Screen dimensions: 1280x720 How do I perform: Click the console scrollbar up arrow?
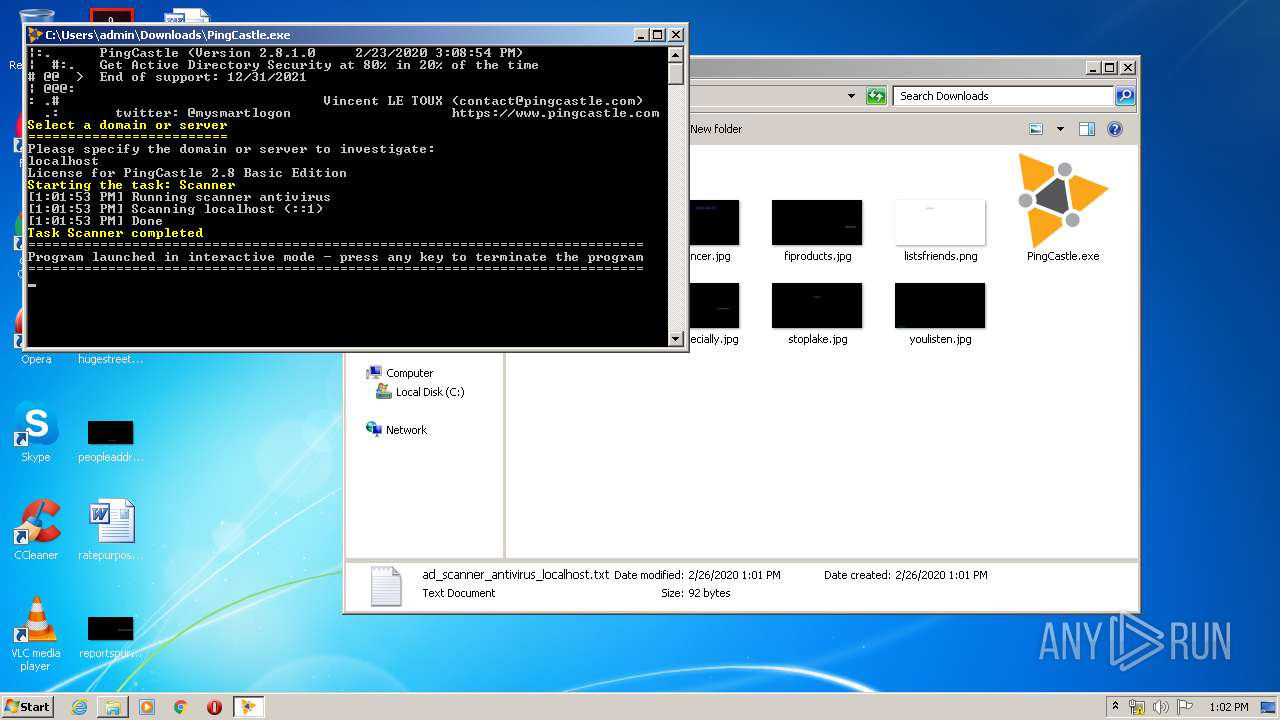pyautogui.click(x=677, y=54)
